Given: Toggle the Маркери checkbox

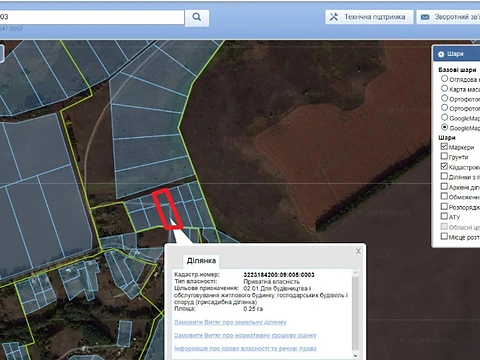Looking at the screenshot, I should [444, 146].
